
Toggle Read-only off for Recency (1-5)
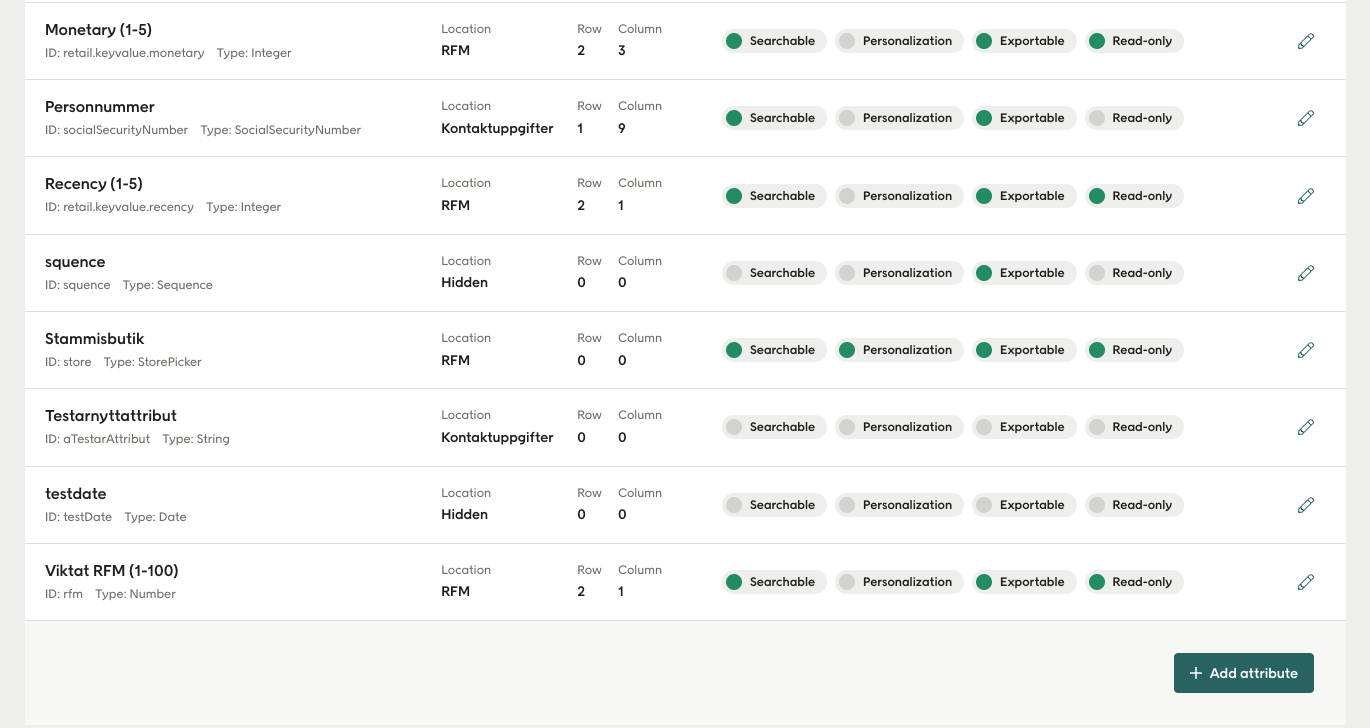click(1134, 196)
